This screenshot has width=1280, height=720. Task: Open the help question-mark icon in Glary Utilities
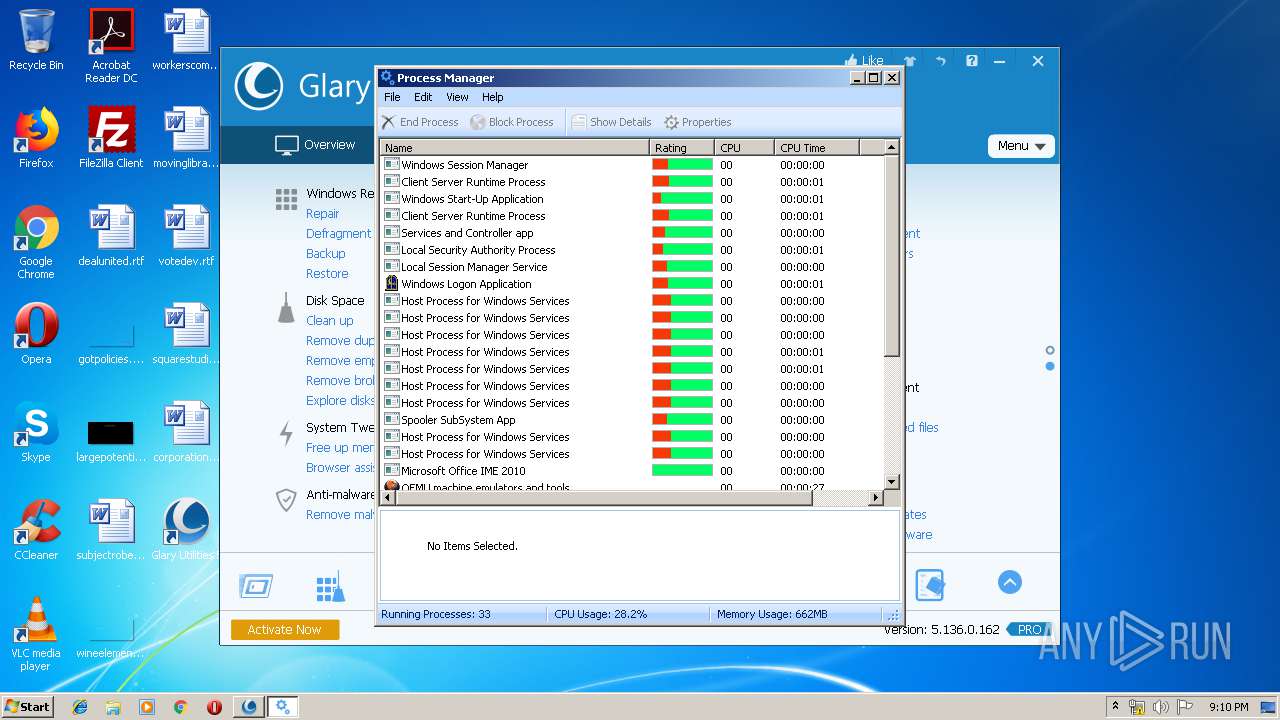[x=971, y=61]
